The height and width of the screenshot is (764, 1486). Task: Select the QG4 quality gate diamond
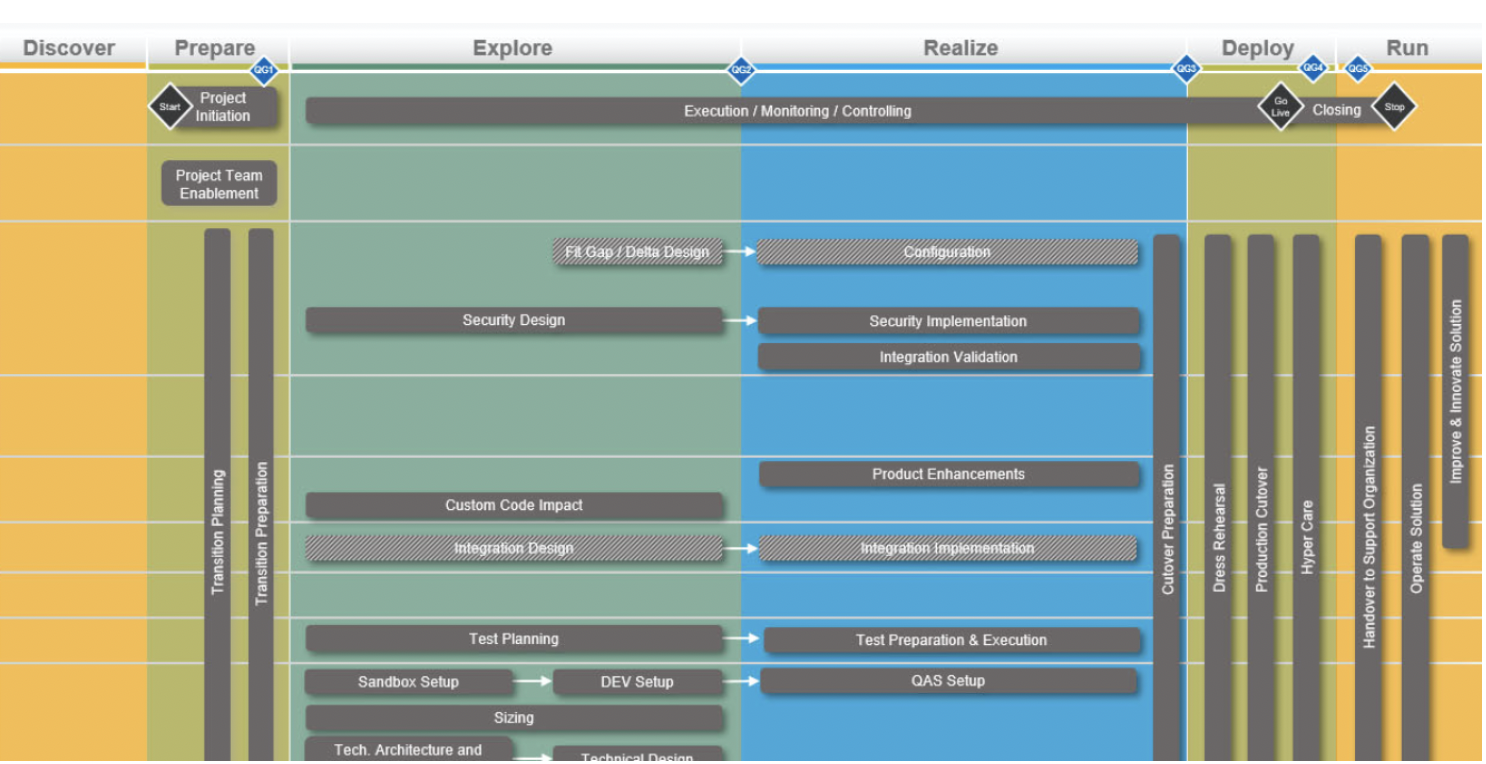pyautogui.click(x=1313, y=68)
